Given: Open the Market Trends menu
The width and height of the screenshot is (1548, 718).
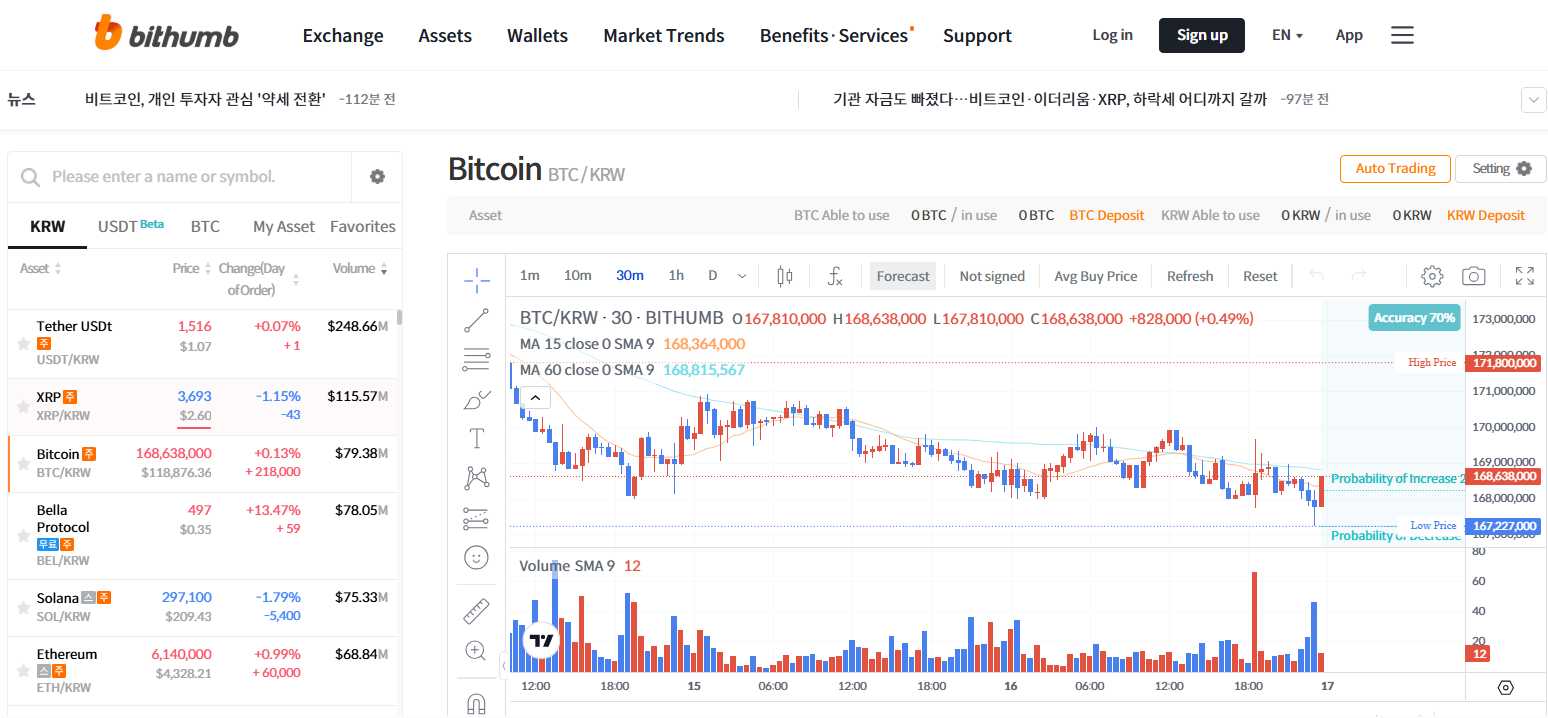Looking at the screenshot, I should click(663, 36).
